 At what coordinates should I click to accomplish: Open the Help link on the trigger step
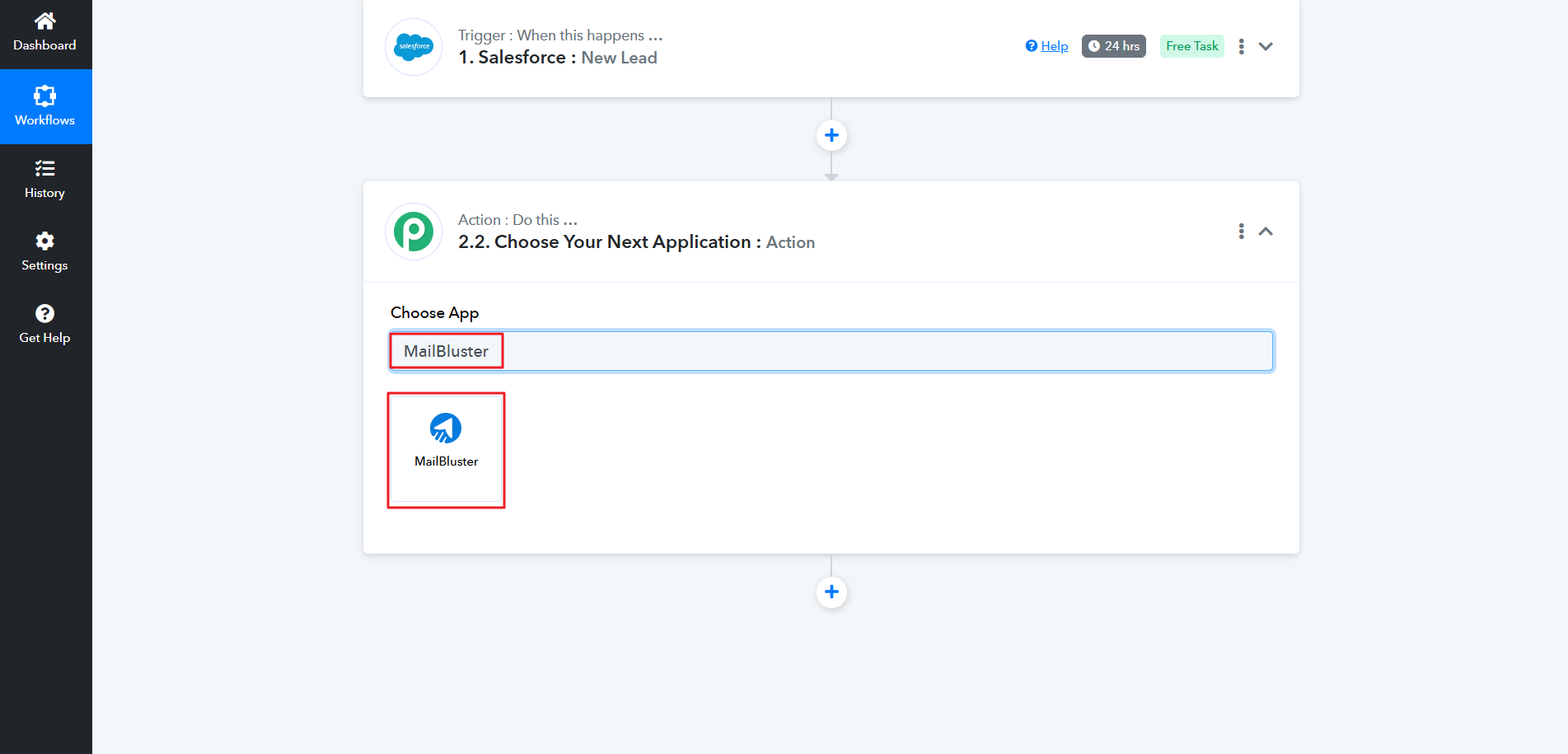(x=1047, y=46)
